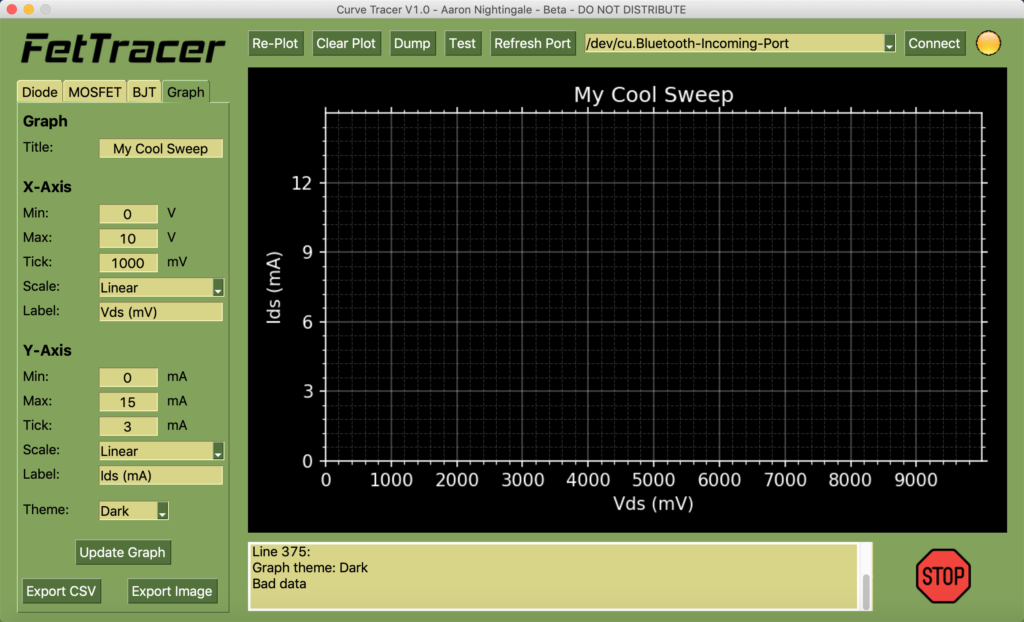Click the 2000 tick label on the x-axis

tap(456, 480)
